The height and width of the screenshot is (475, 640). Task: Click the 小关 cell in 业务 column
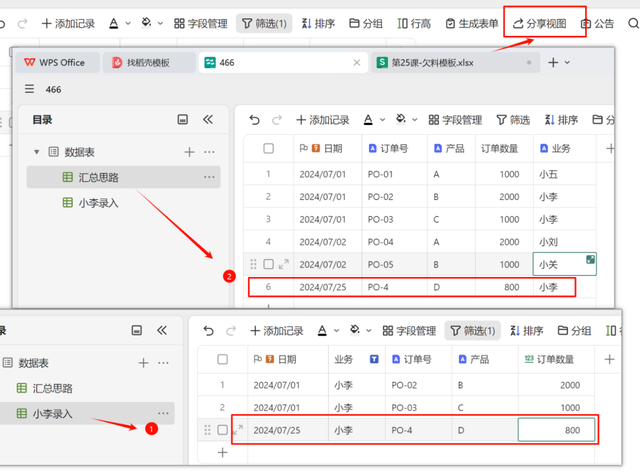[x=564, y=264]
